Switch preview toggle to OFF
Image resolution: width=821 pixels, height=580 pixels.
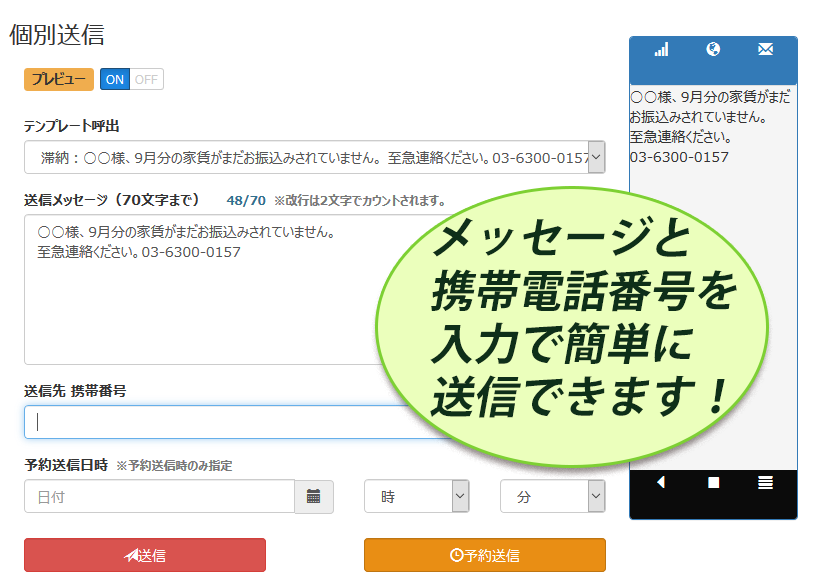(x=146, y=80)
